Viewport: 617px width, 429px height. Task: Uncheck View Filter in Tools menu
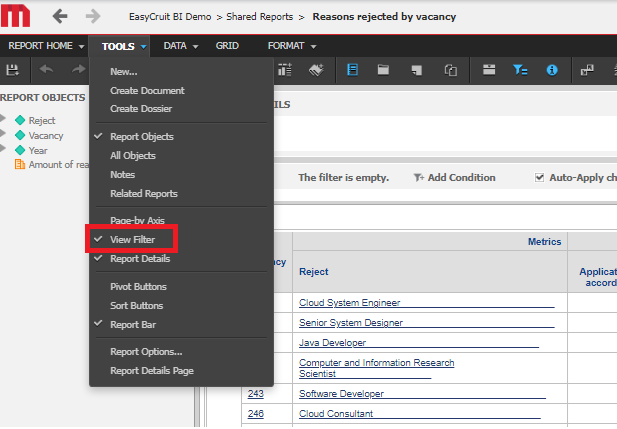(x=132, y=239)
